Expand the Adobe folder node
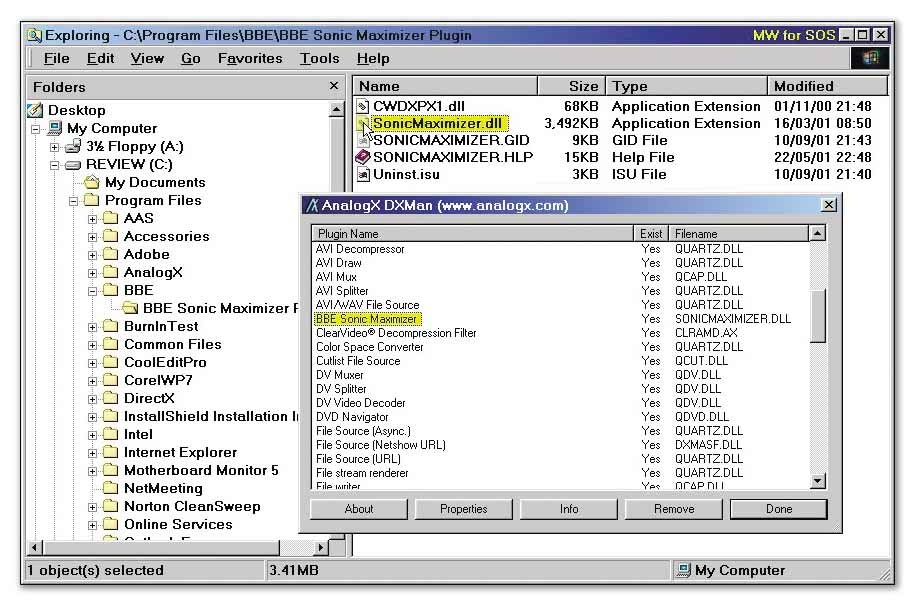Screen dimensions: 924x611 pyautogui.click(x=93, y=255)
